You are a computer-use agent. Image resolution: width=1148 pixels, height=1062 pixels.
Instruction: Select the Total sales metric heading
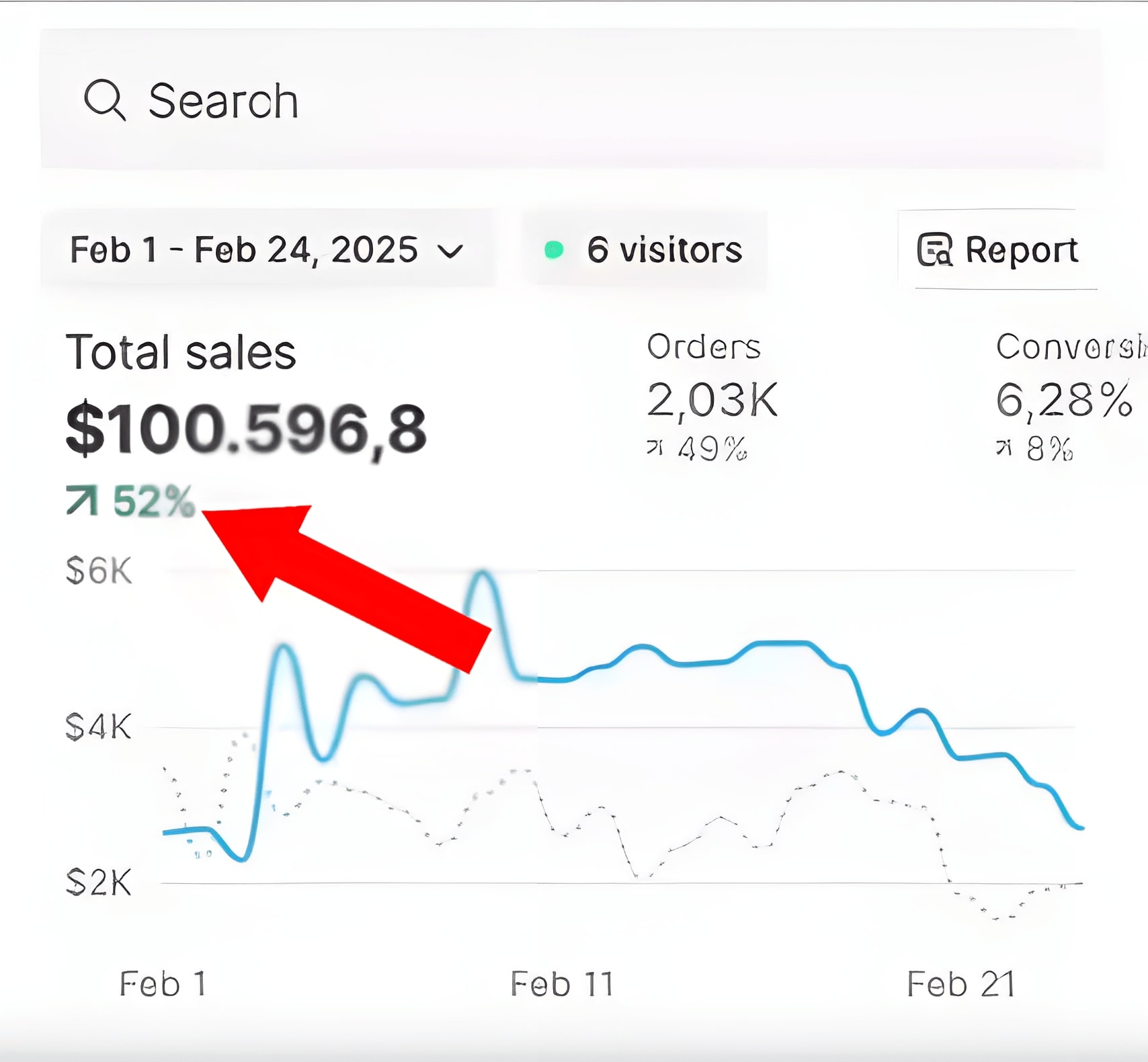coord(181,352)
